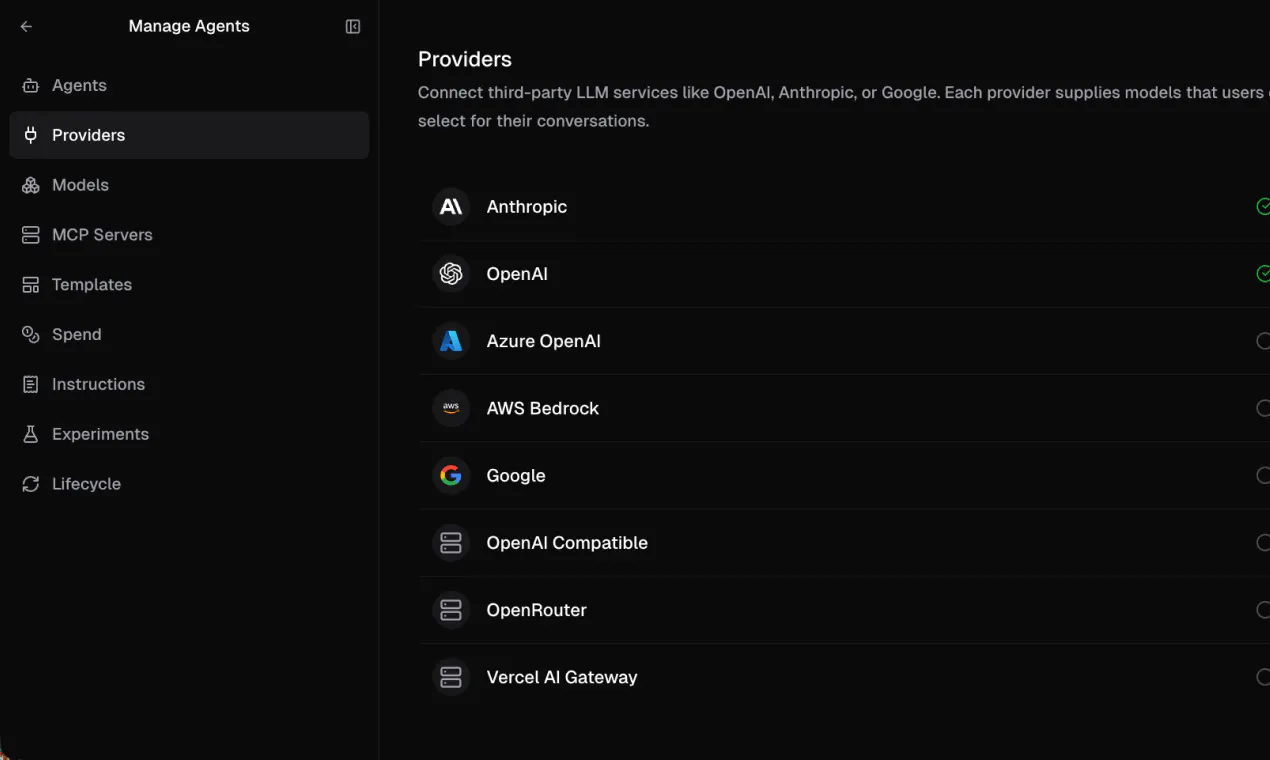Click the Models cubes icon
Viewport: 1270px width, 760px height.
[x=31, y=185]
